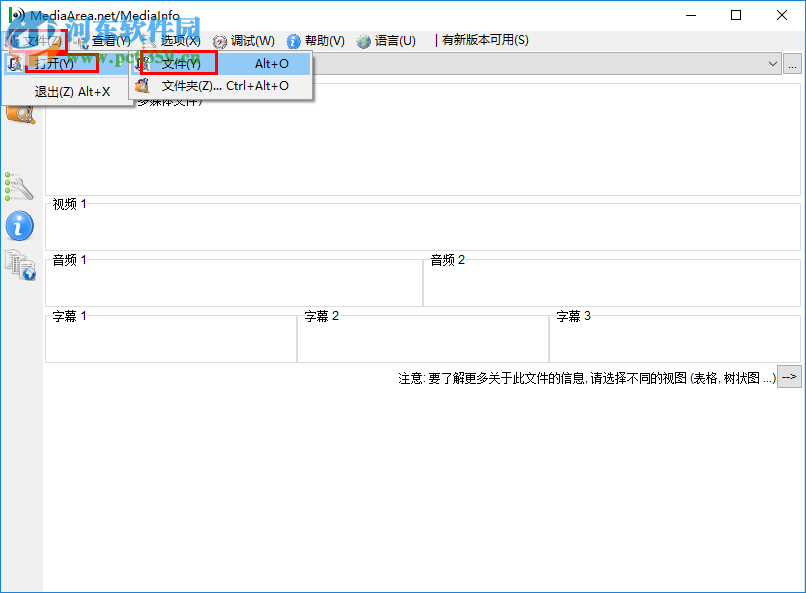Image resolution: width=806 pixels, height=593 pixels.
Task: Click the blue info About icon in sidebar
Action: (21, 226)
